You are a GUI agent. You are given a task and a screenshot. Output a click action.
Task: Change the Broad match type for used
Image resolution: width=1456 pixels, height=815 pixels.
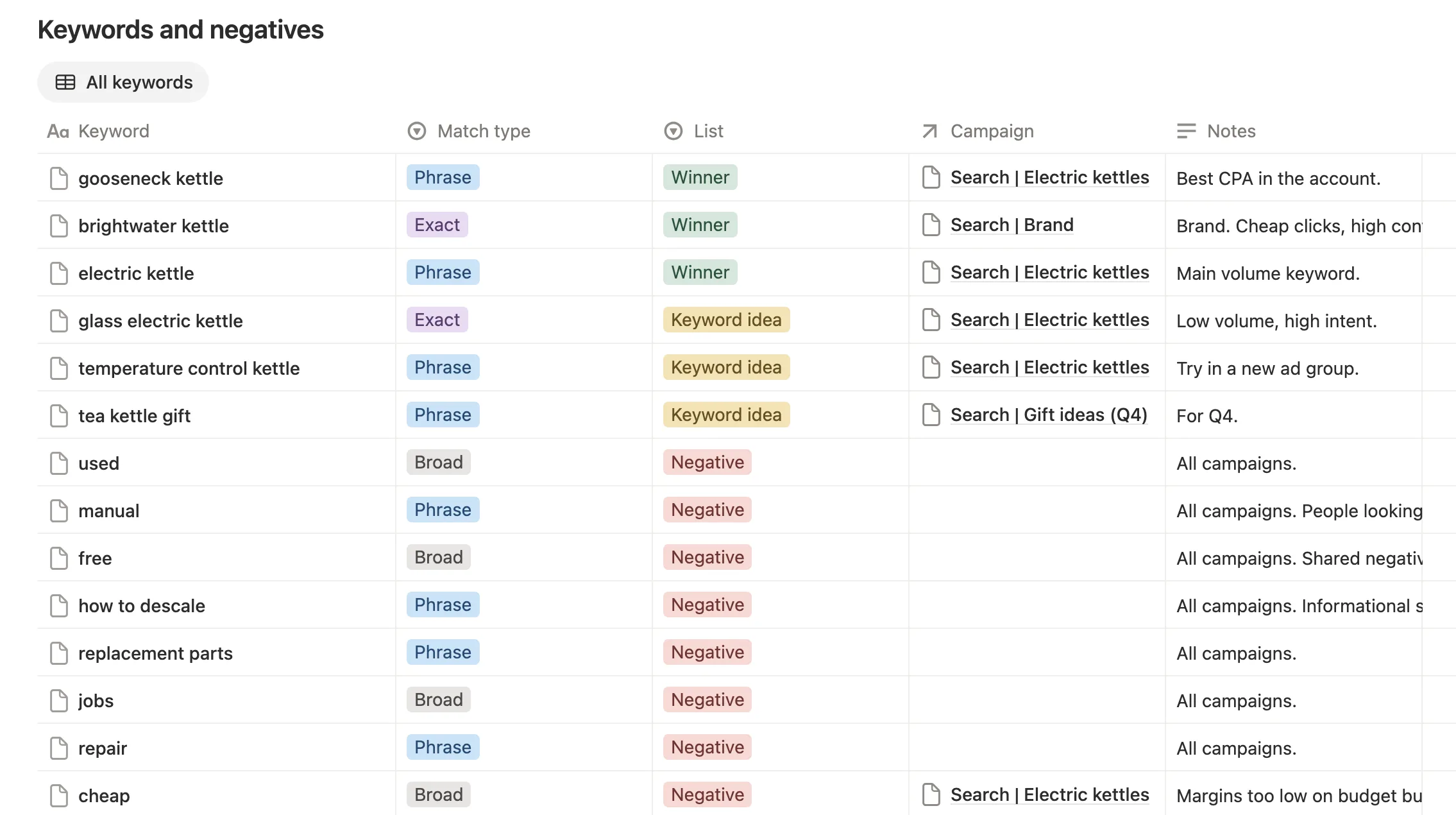coord(438,462)
